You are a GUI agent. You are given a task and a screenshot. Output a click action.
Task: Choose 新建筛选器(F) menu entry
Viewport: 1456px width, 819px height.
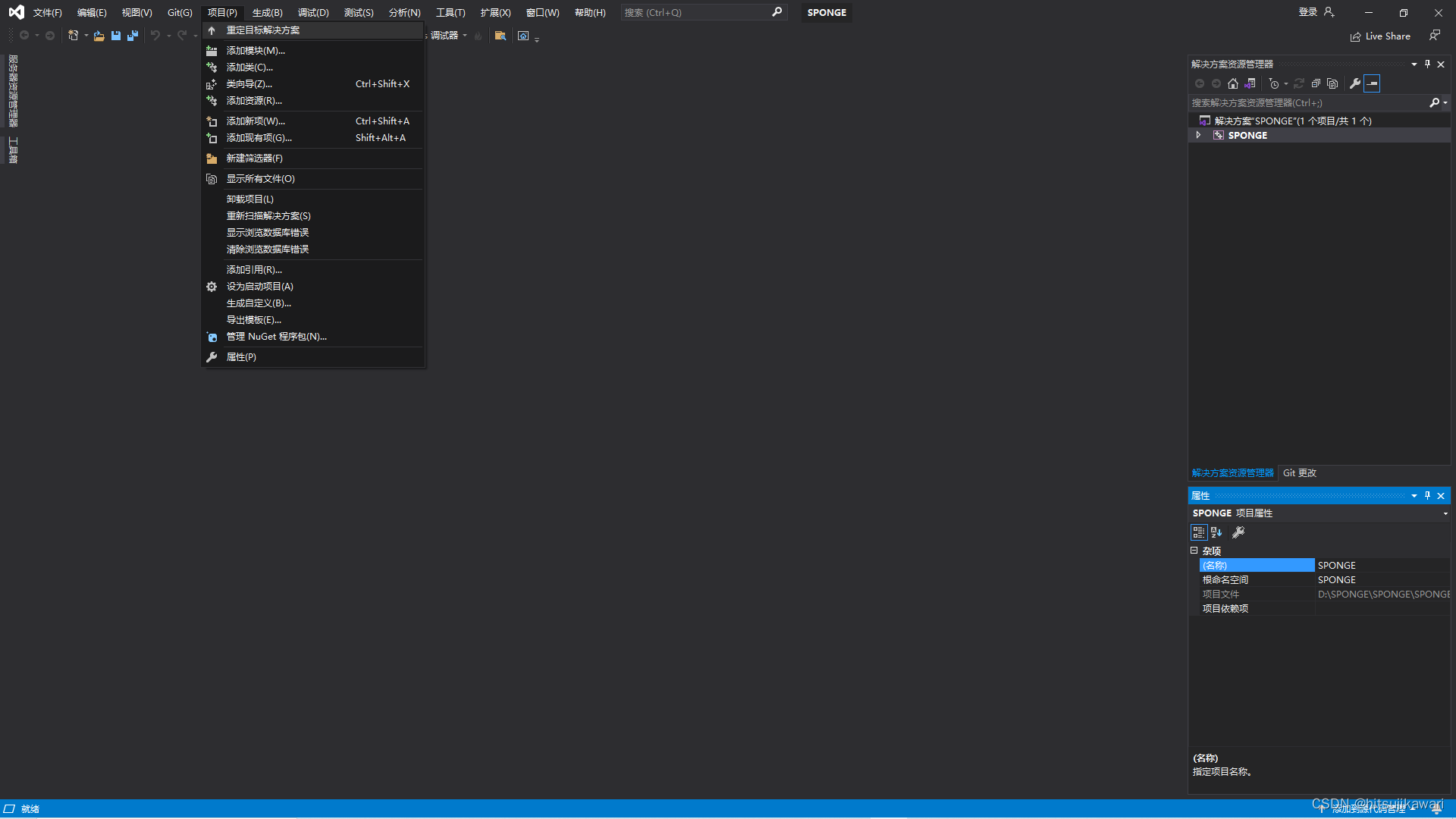click(312, 158)
